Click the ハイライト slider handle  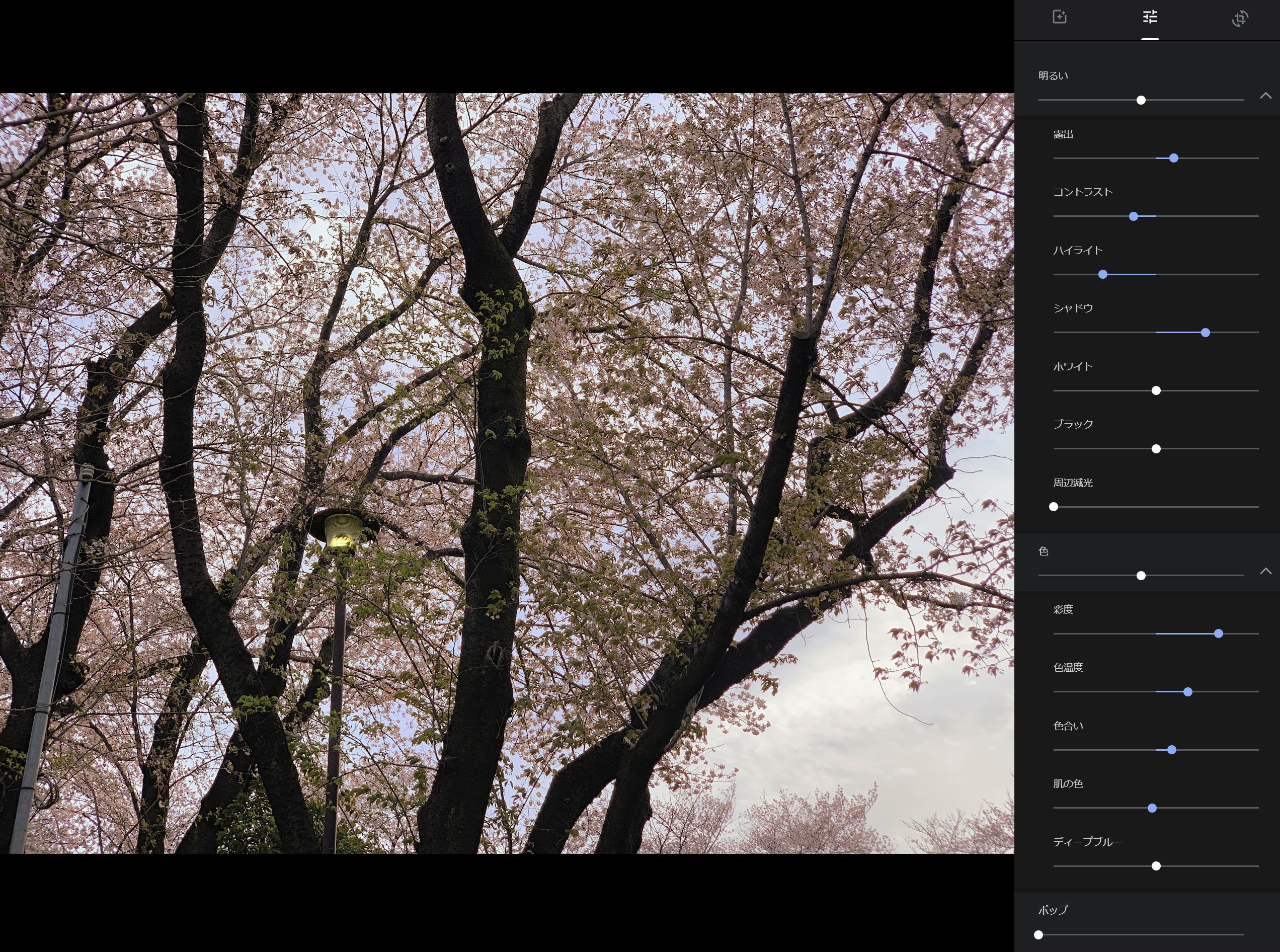click(1102, 275)
